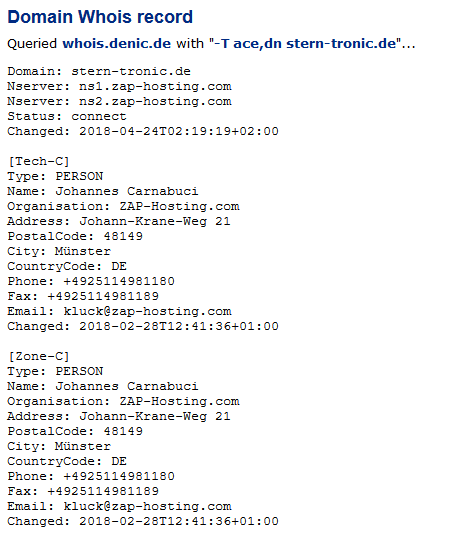Image resolution: width=449 pixels, height=538 pixels.
Task: Click the Status: connect line
Action: (67, 116)
